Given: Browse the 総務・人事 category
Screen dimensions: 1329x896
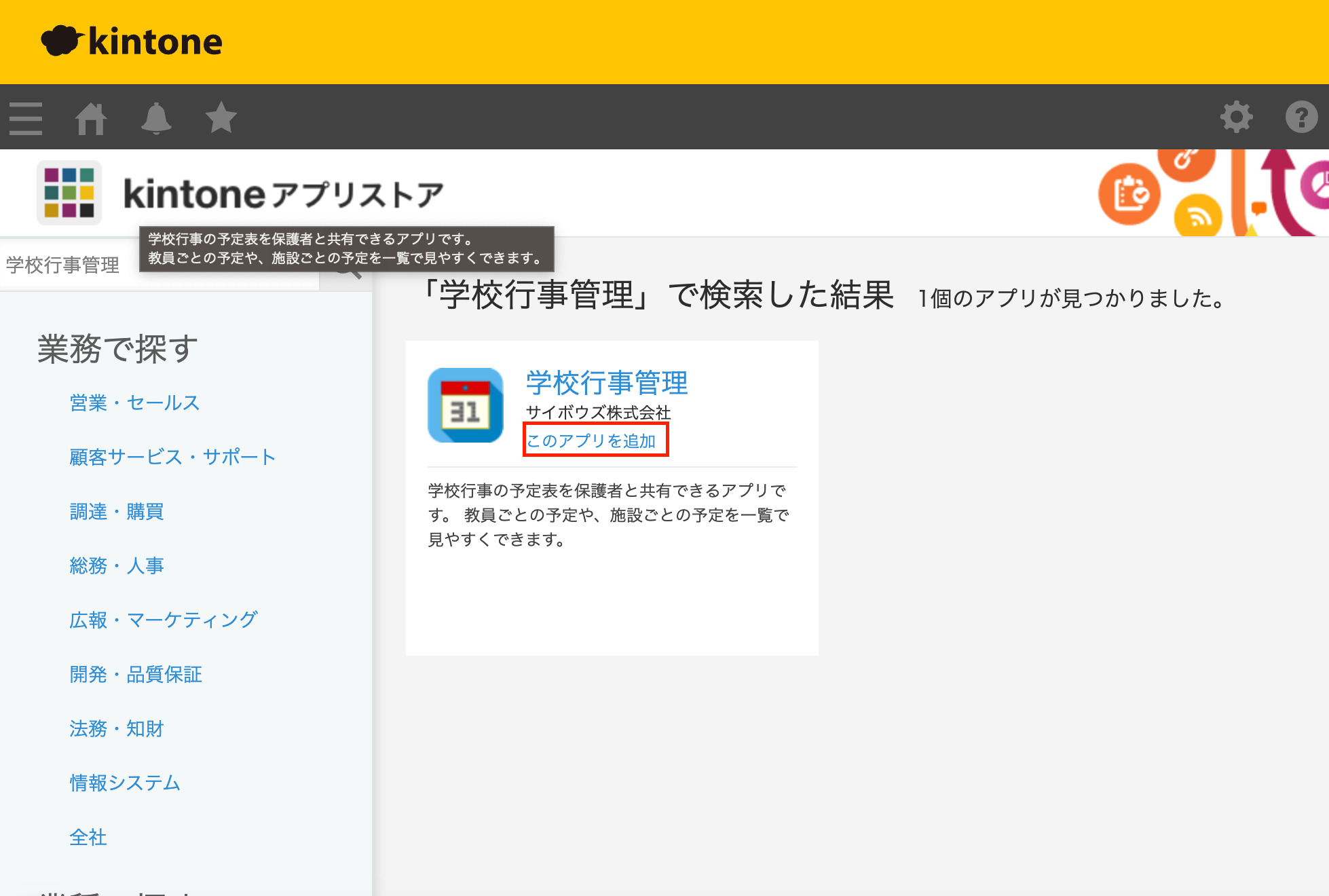Looking at the screenshot, I should 117,565.
